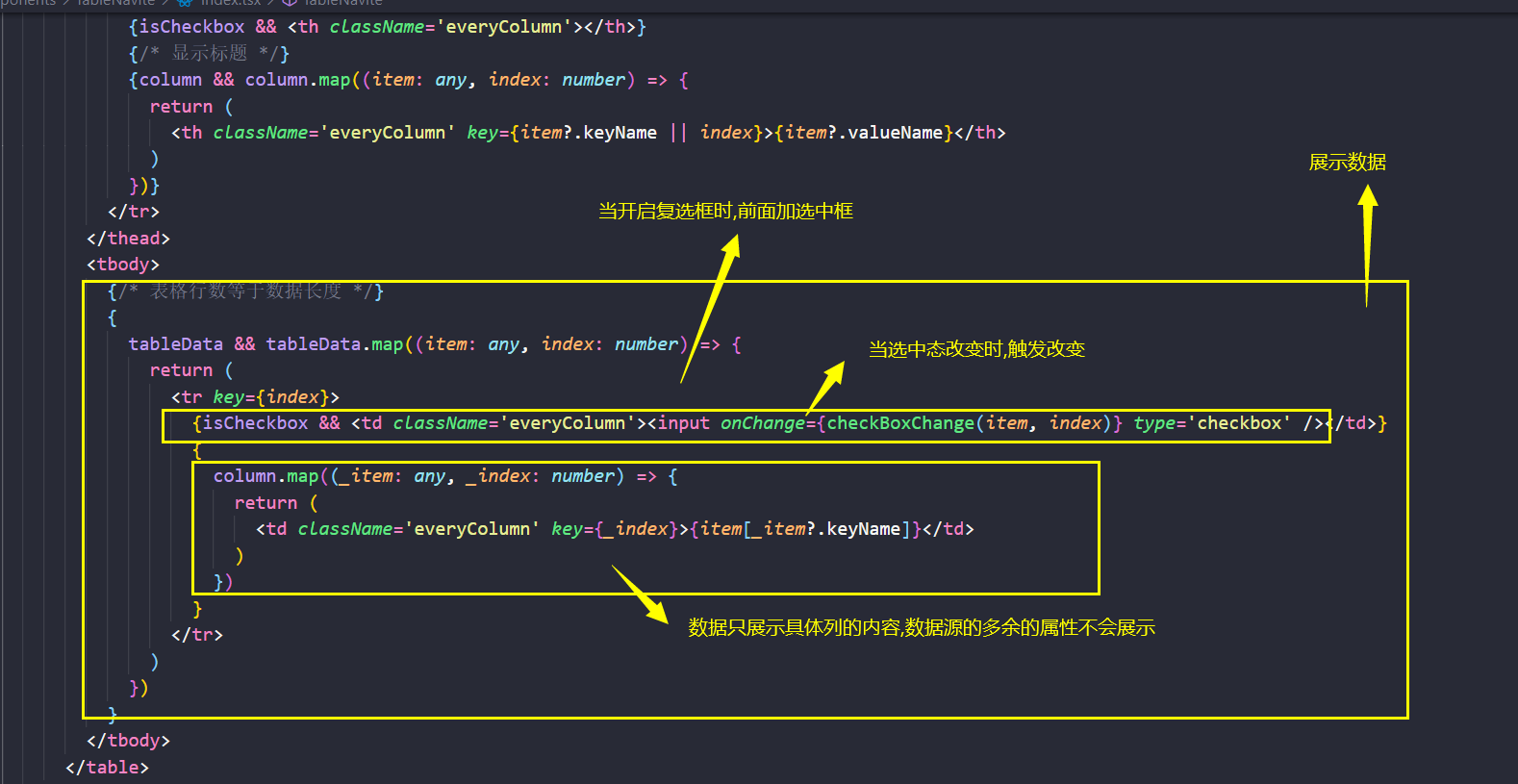Click the closing </tbody> tag
Screen dimensions: 1518x784
[128, 741]
